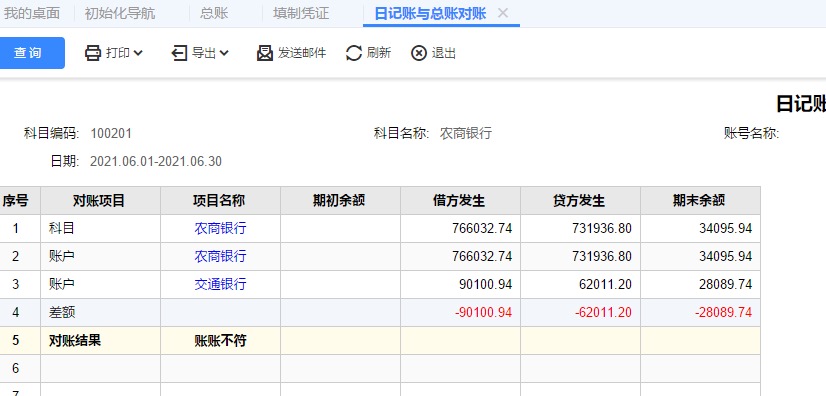This screenshot has height=396, width=826.
Task: Click the 62011.20 credit value
Action: (x=606, y=284)
